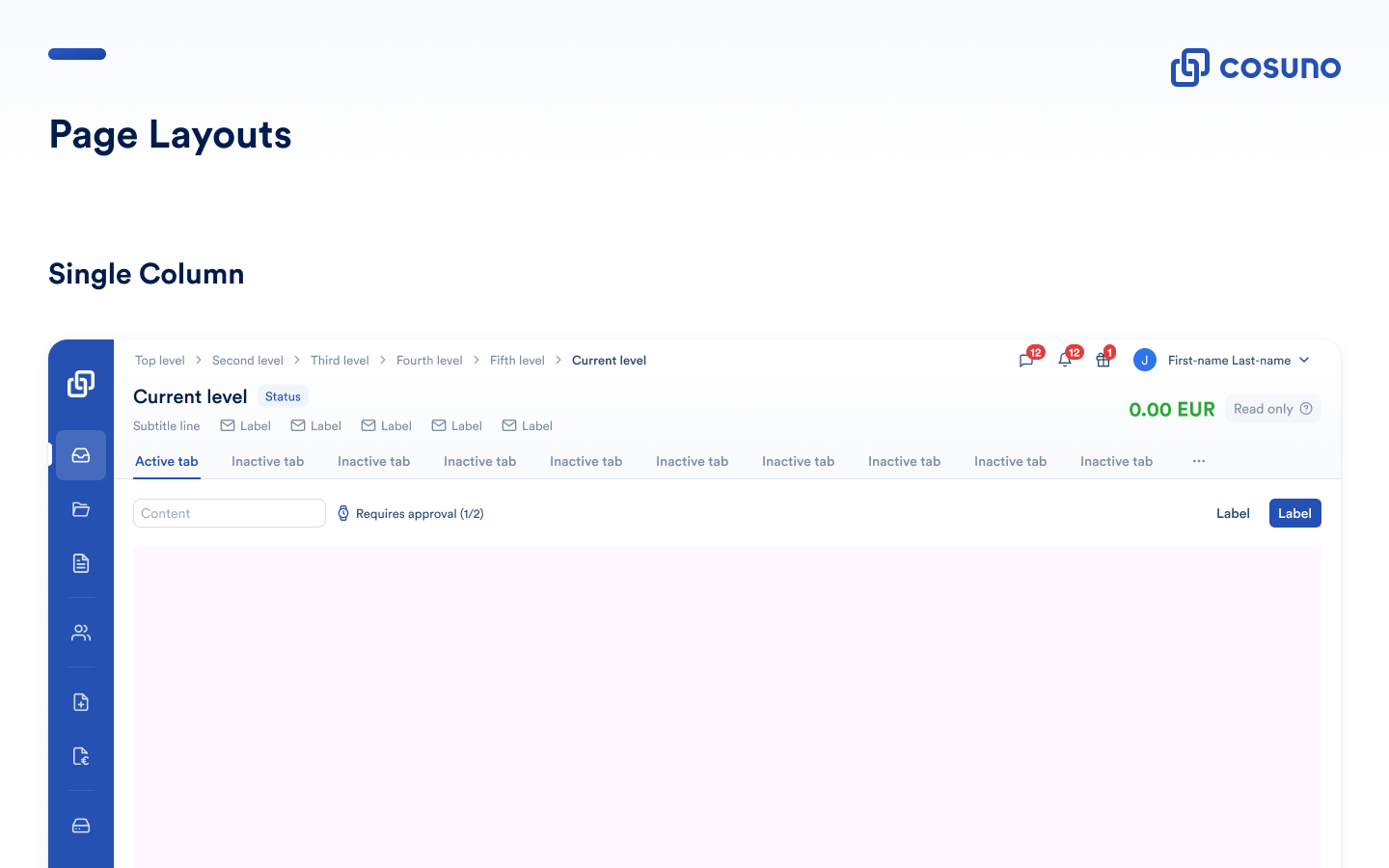This screenshot has height=868, width=1389.
Task: Switch to the Active tab
Action: (x=167, y=462)
